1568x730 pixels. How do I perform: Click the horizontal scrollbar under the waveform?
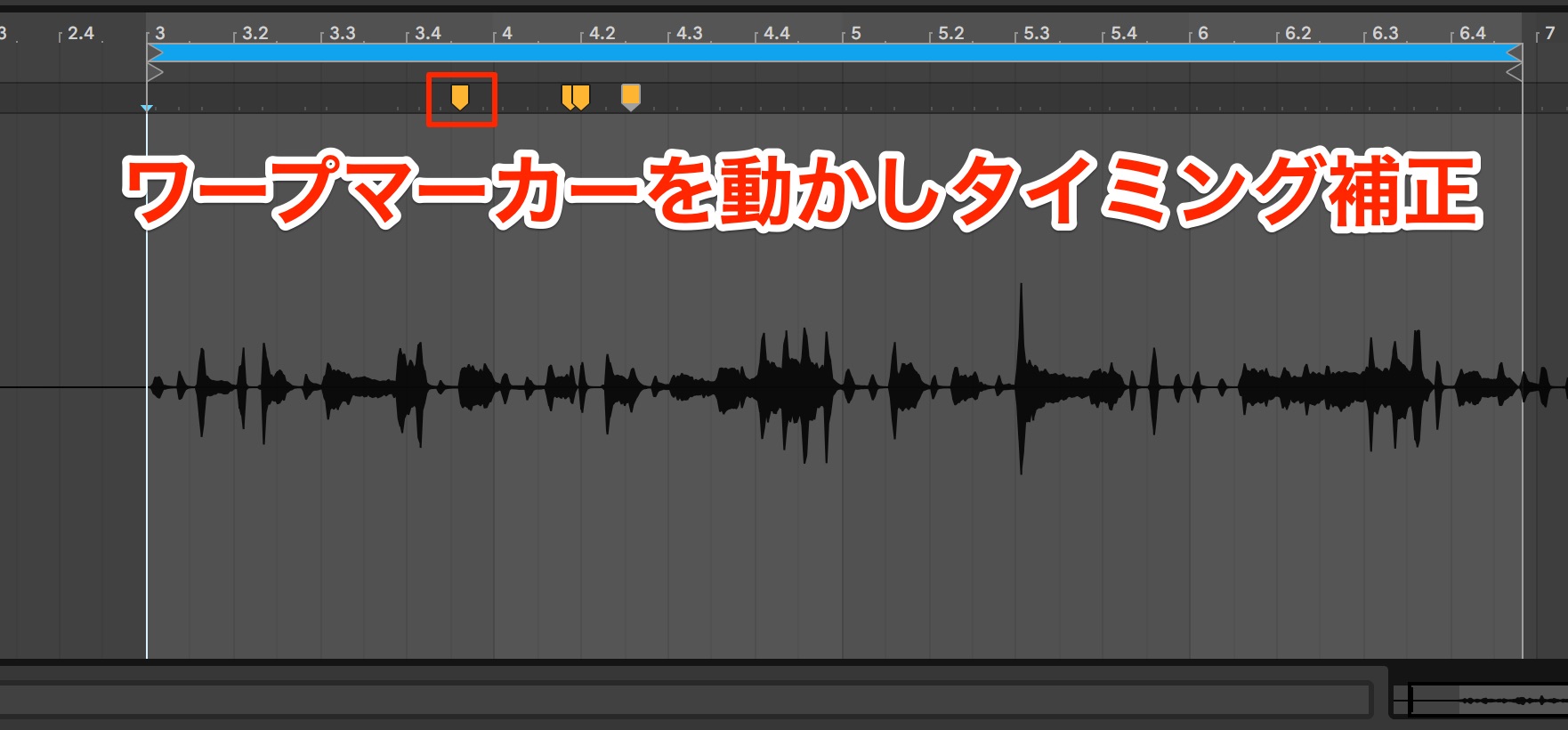click(x=685, y=699)
